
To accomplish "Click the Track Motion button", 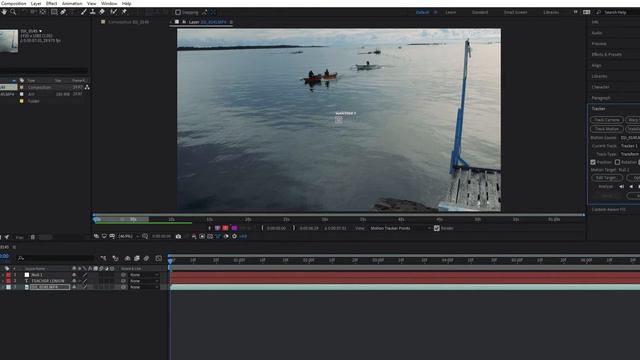I will [607, 129].
